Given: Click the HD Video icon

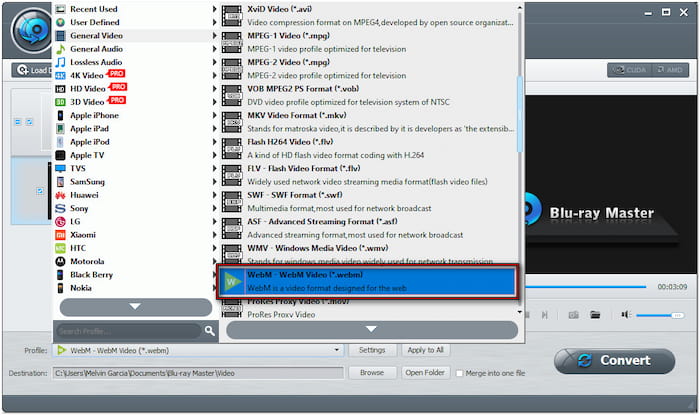Looking at the screenshot, I should (60, 89).
